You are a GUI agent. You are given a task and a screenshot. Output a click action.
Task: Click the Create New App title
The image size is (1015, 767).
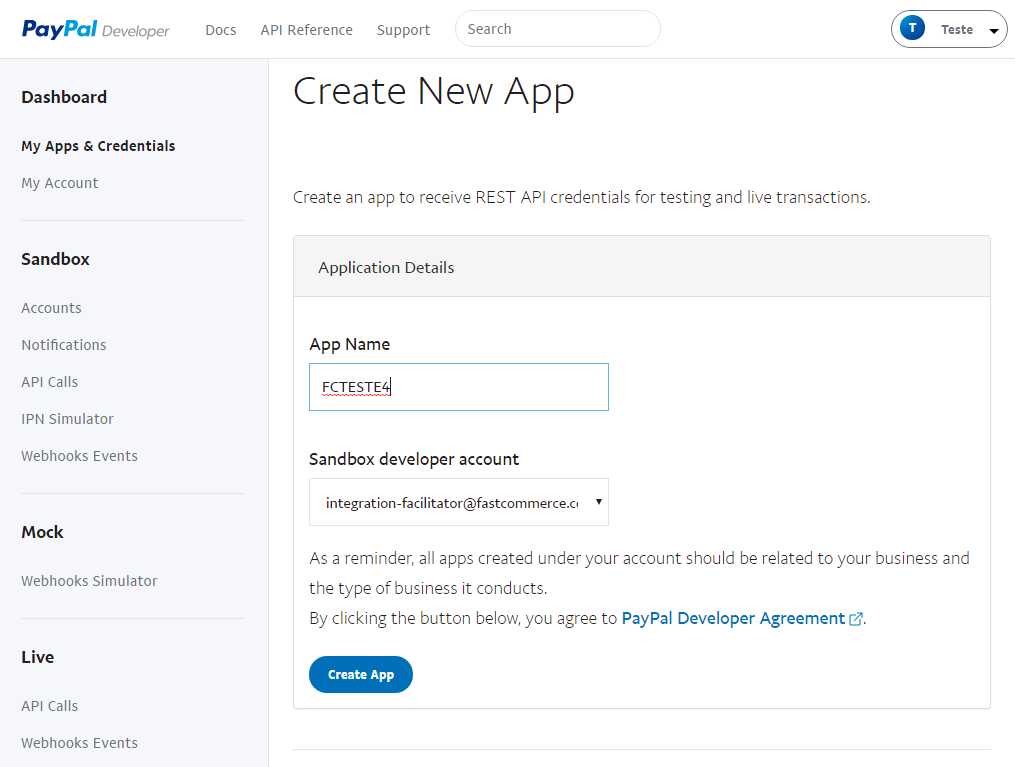(x=434, y=91)
